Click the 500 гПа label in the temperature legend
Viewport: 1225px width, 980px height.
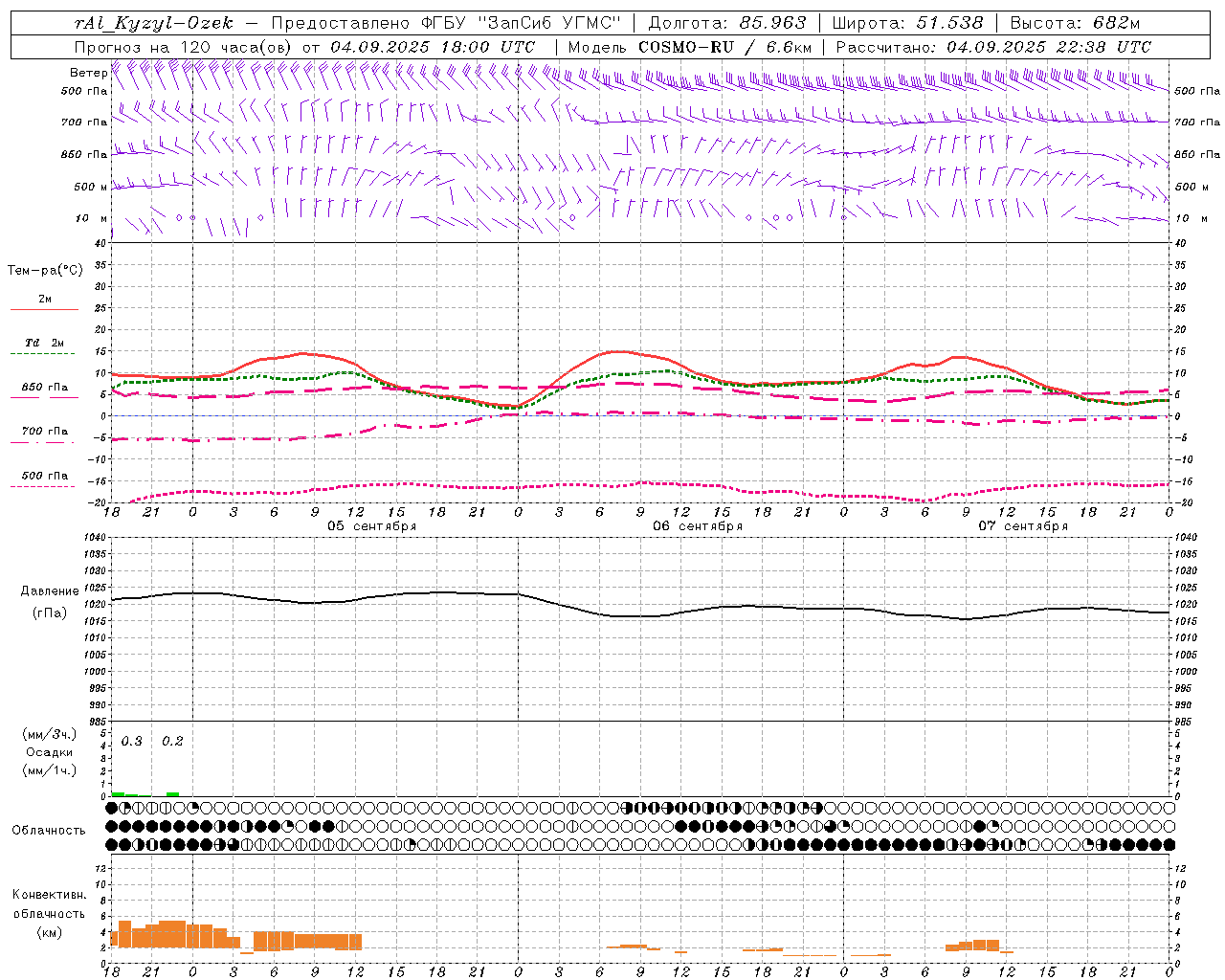point(45,476)
